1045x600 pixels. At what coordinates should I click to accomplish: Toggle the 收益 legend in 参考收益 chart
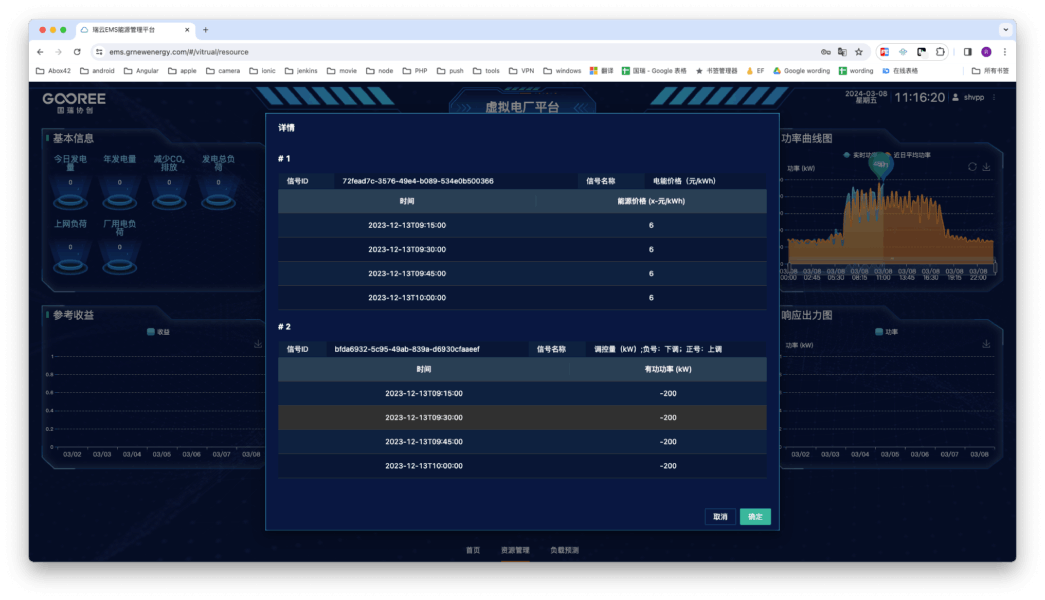pos(158,331)
